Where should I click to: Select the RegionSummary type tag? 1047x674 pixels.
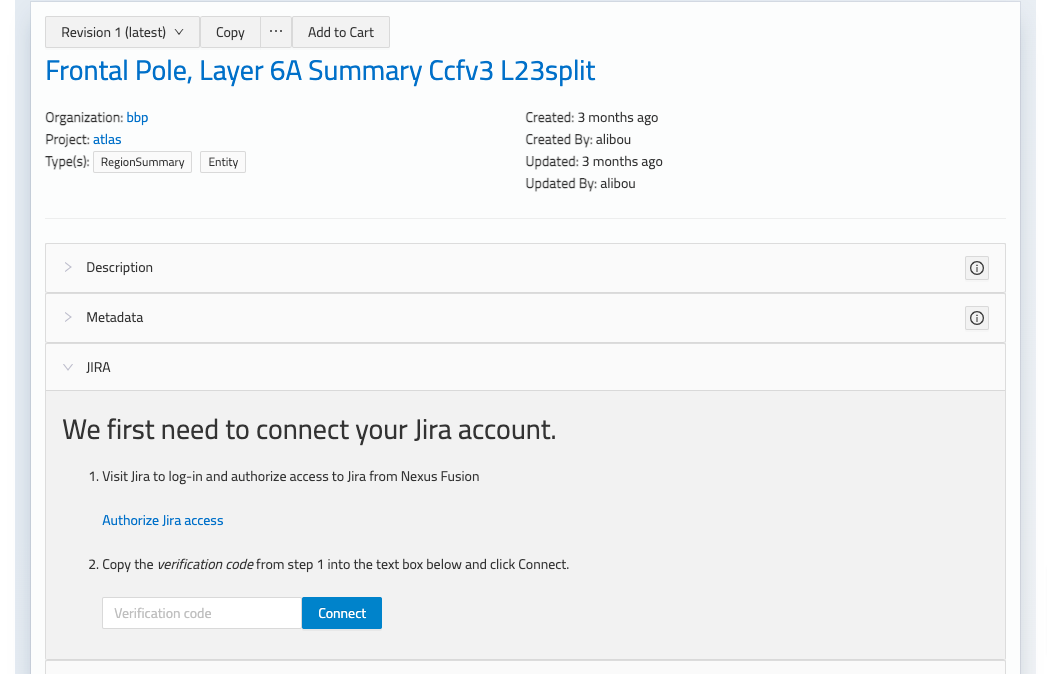coord(142,162)
